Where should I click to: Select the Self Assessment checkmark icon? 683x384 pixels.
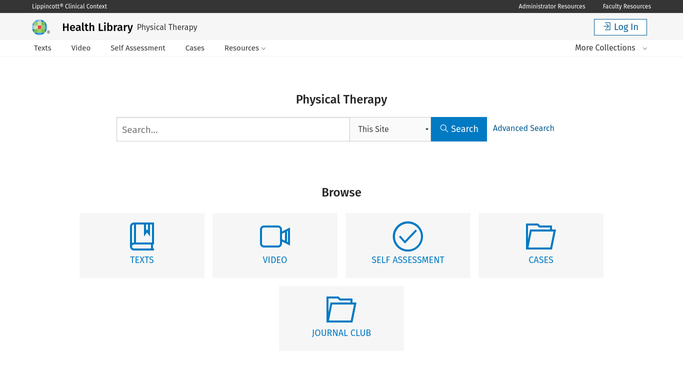pyautogui.click(x=408, y=236)
